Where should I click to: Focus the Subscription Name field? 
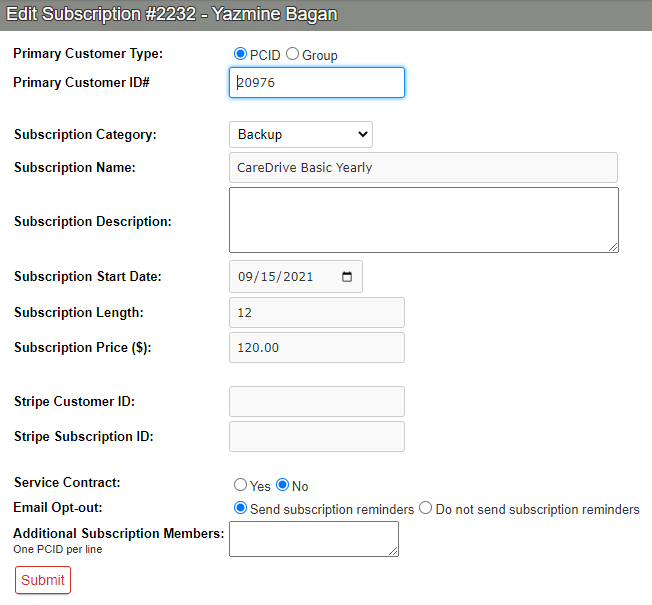(x=423, y=167)
